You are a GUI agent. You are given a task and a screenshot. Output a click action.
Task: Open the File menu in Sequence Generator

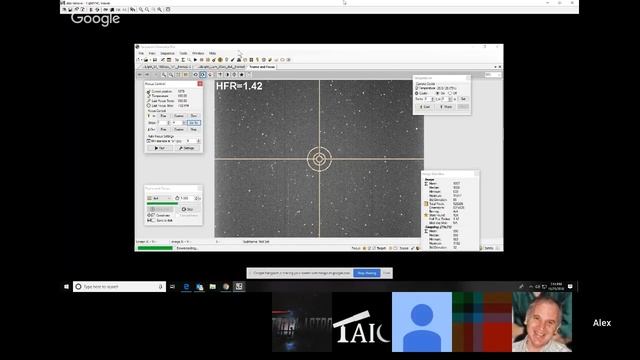(x=141, y=53)
